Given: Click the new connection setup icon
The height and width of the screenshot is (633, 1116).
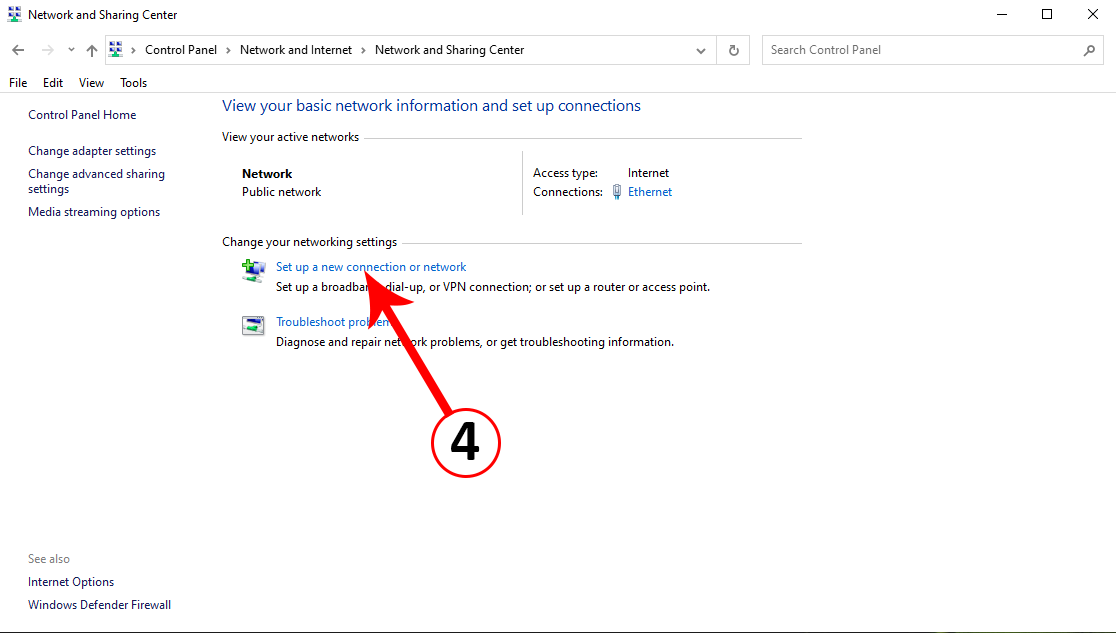Looking at the screenshot, I should 253,270.
